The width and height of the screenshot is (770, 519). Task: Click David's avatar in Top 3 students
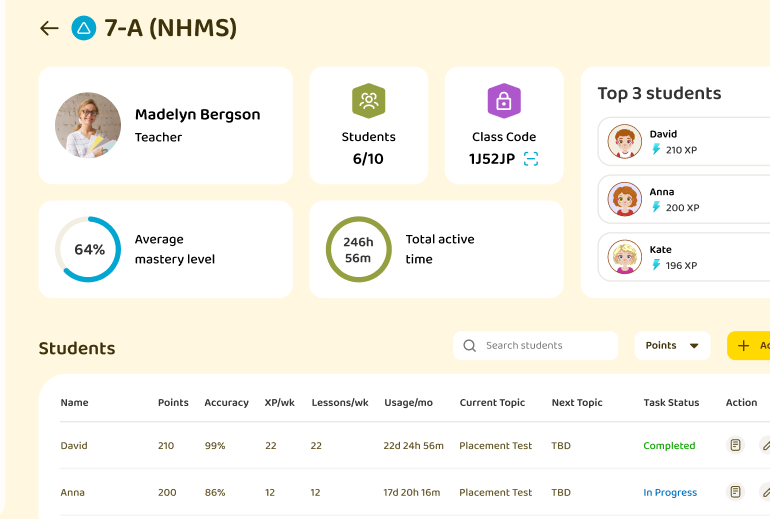[625, 141]
